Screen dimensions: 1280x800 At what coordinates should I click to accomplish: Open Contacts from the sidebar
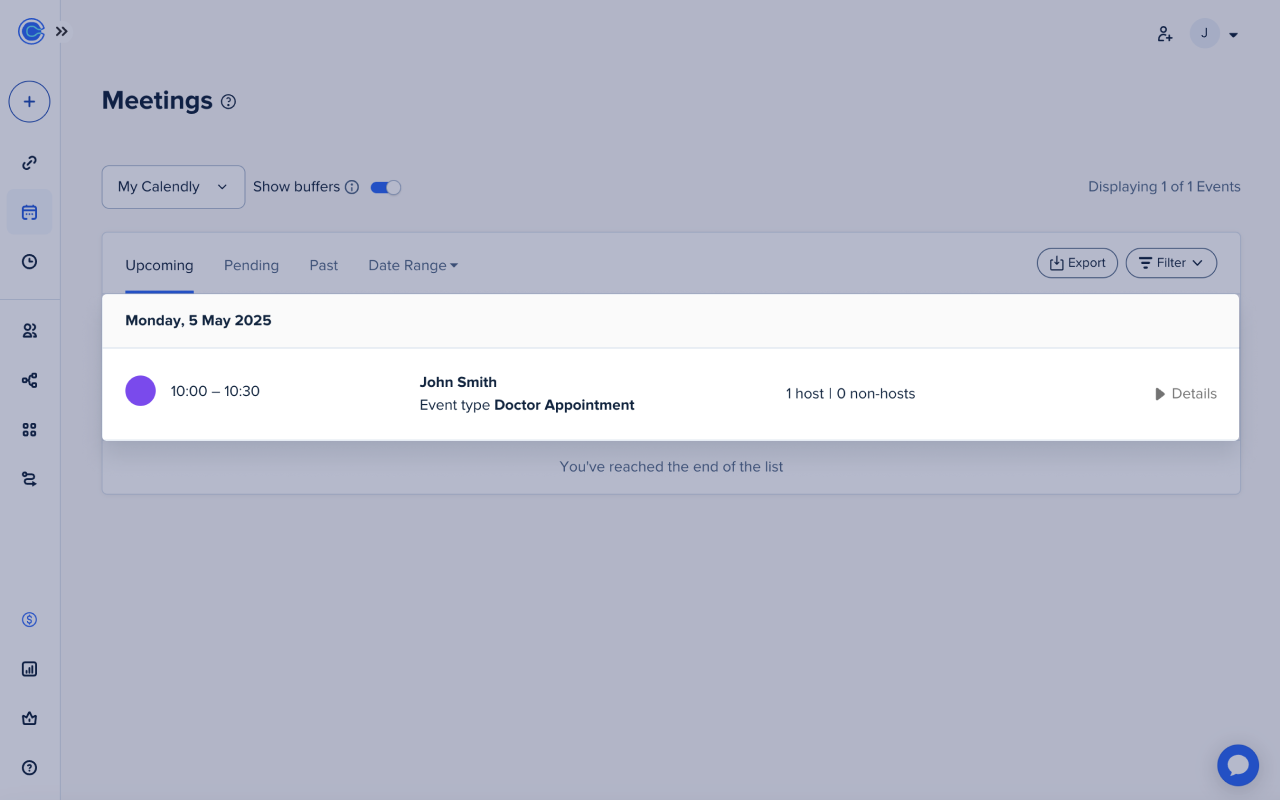coord(29,330)
